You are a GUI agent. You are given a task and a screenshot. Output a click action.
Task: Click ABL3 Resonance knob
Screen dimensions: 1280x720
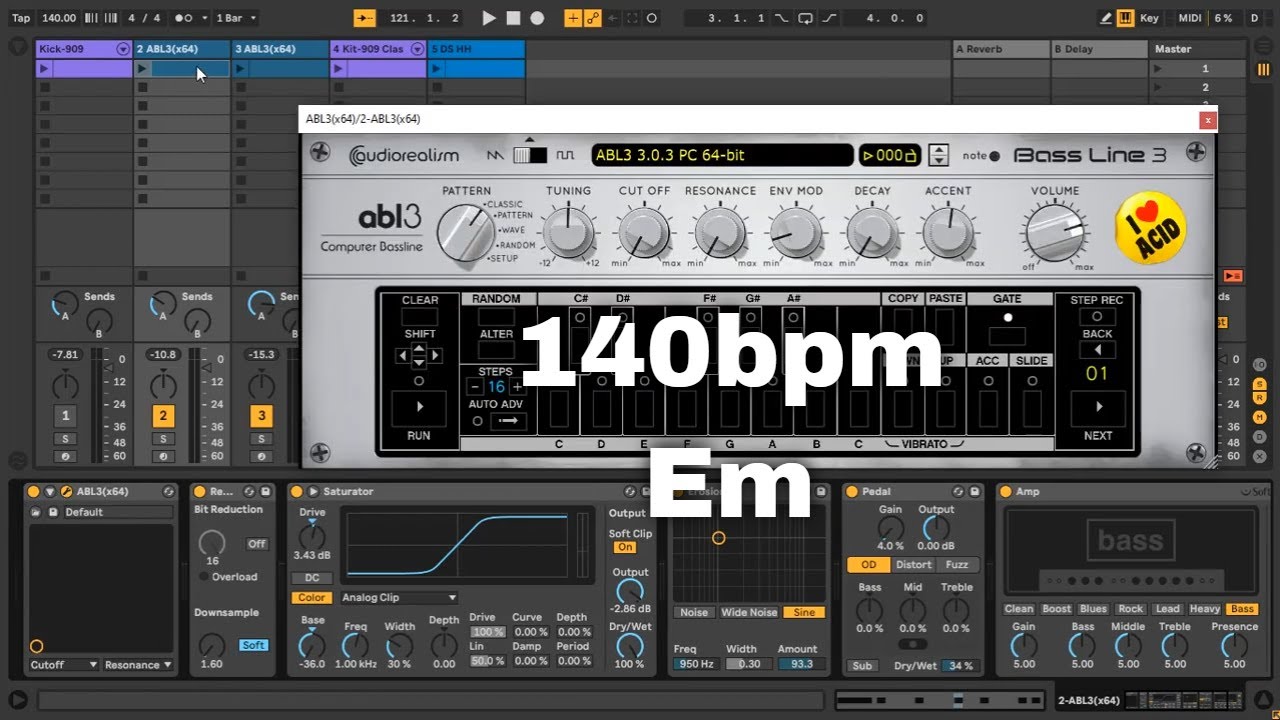point(720,234)
